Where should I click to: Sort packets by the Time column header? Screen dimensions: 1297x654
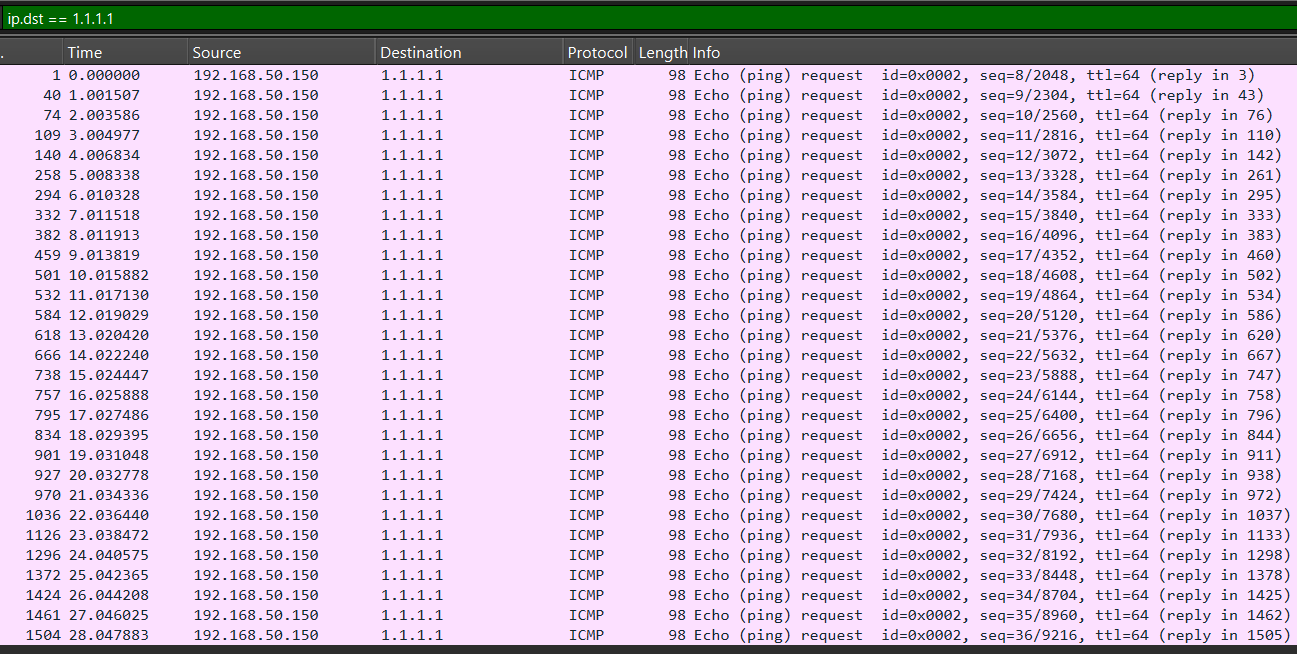coord(85,53)
